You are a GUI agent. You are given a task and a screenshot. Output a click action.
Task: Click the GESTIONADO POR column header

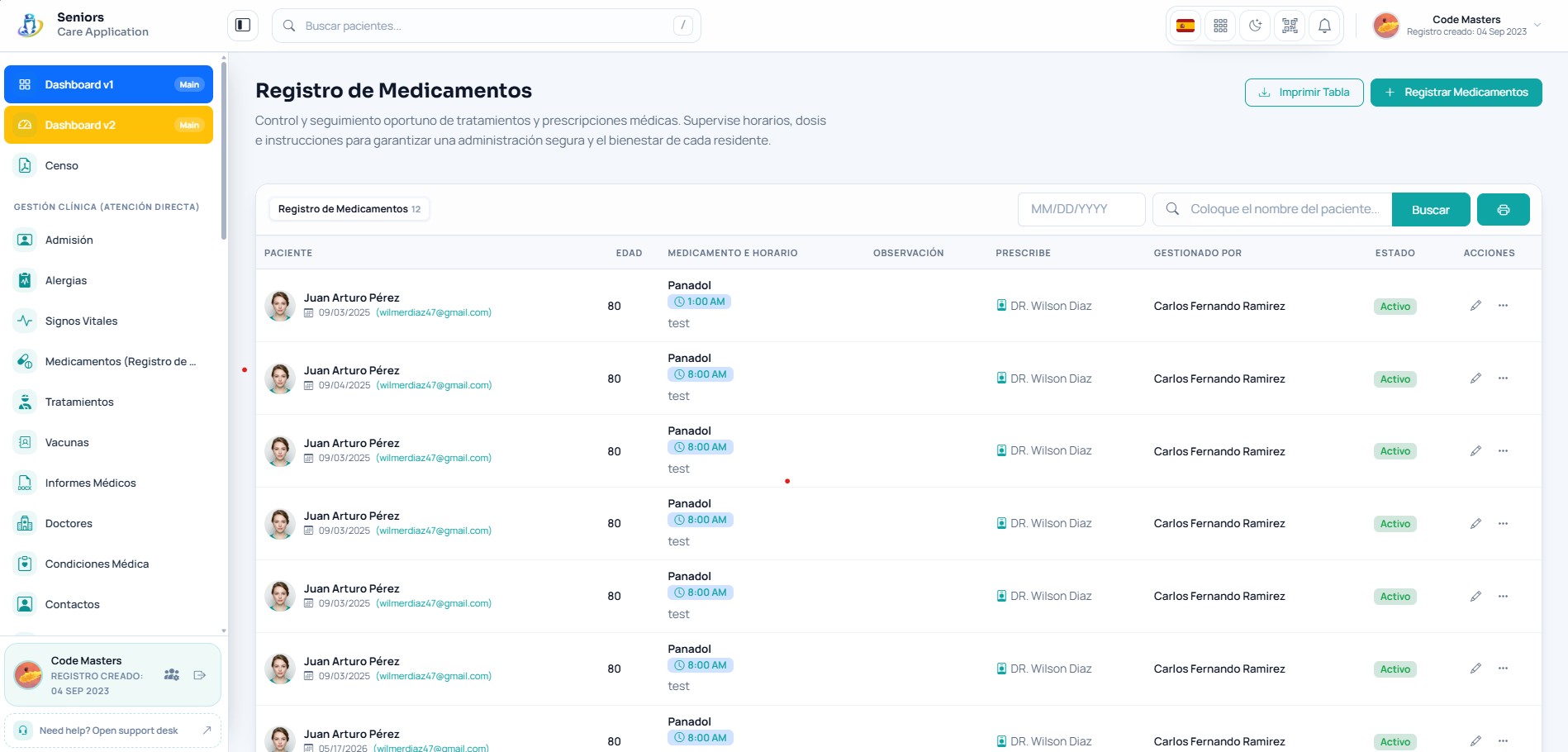click(x=1197, y=253)
